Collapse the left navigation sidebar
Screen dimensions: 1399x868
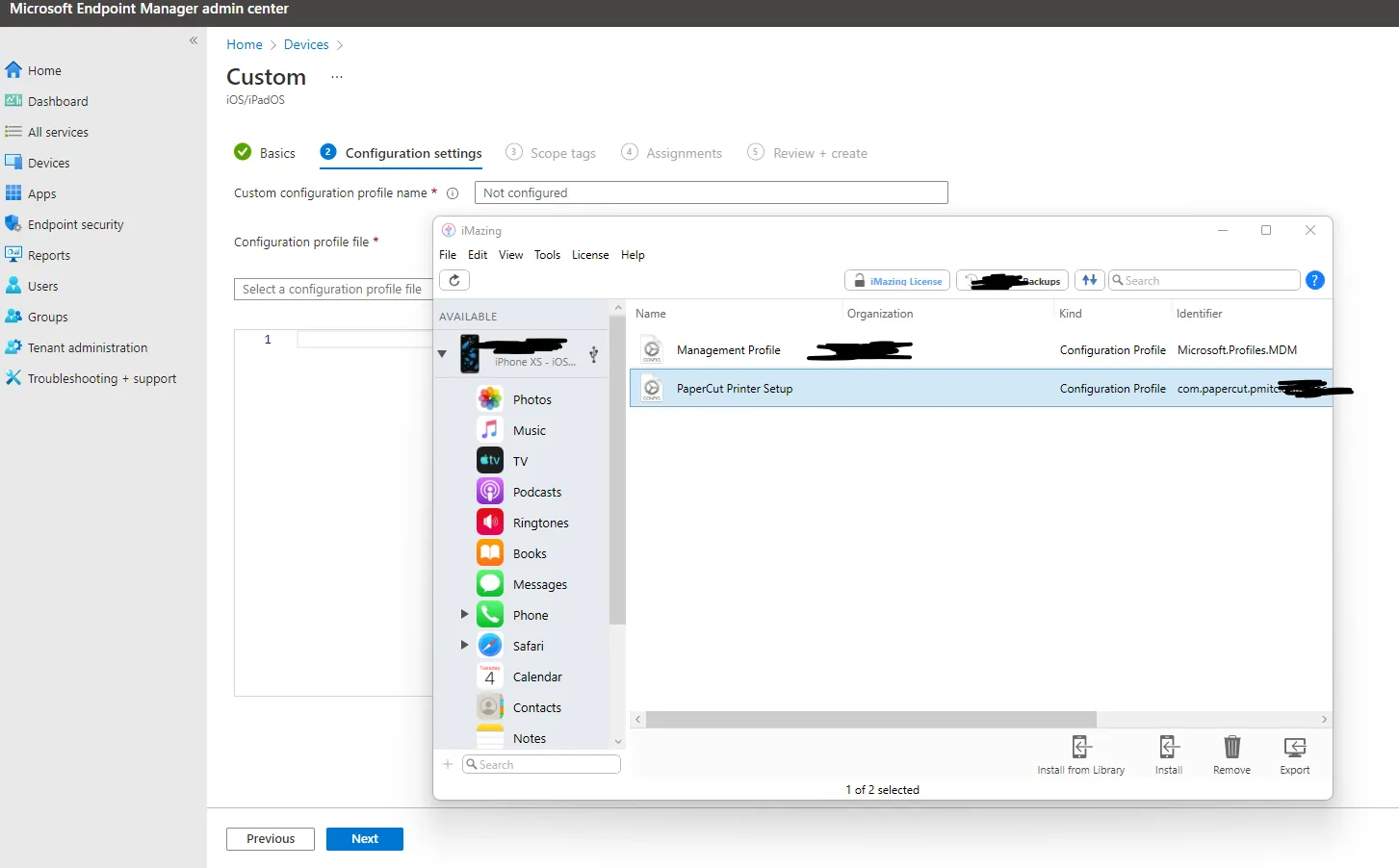194,40
